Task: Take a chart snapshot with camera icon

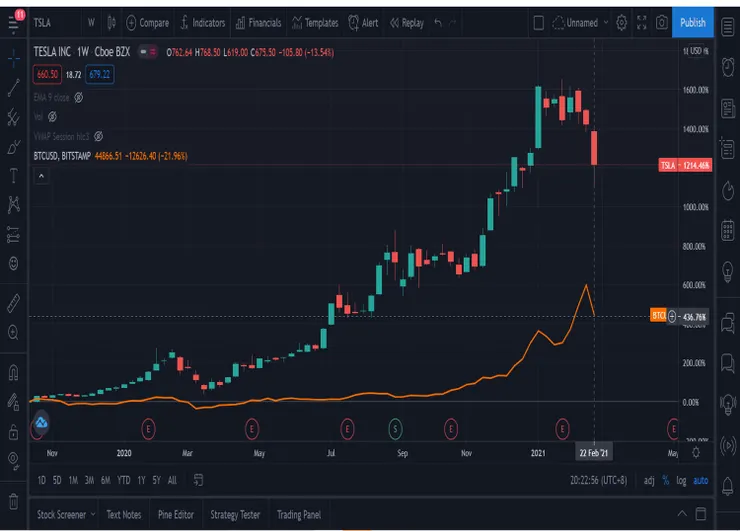Action: 662,23
